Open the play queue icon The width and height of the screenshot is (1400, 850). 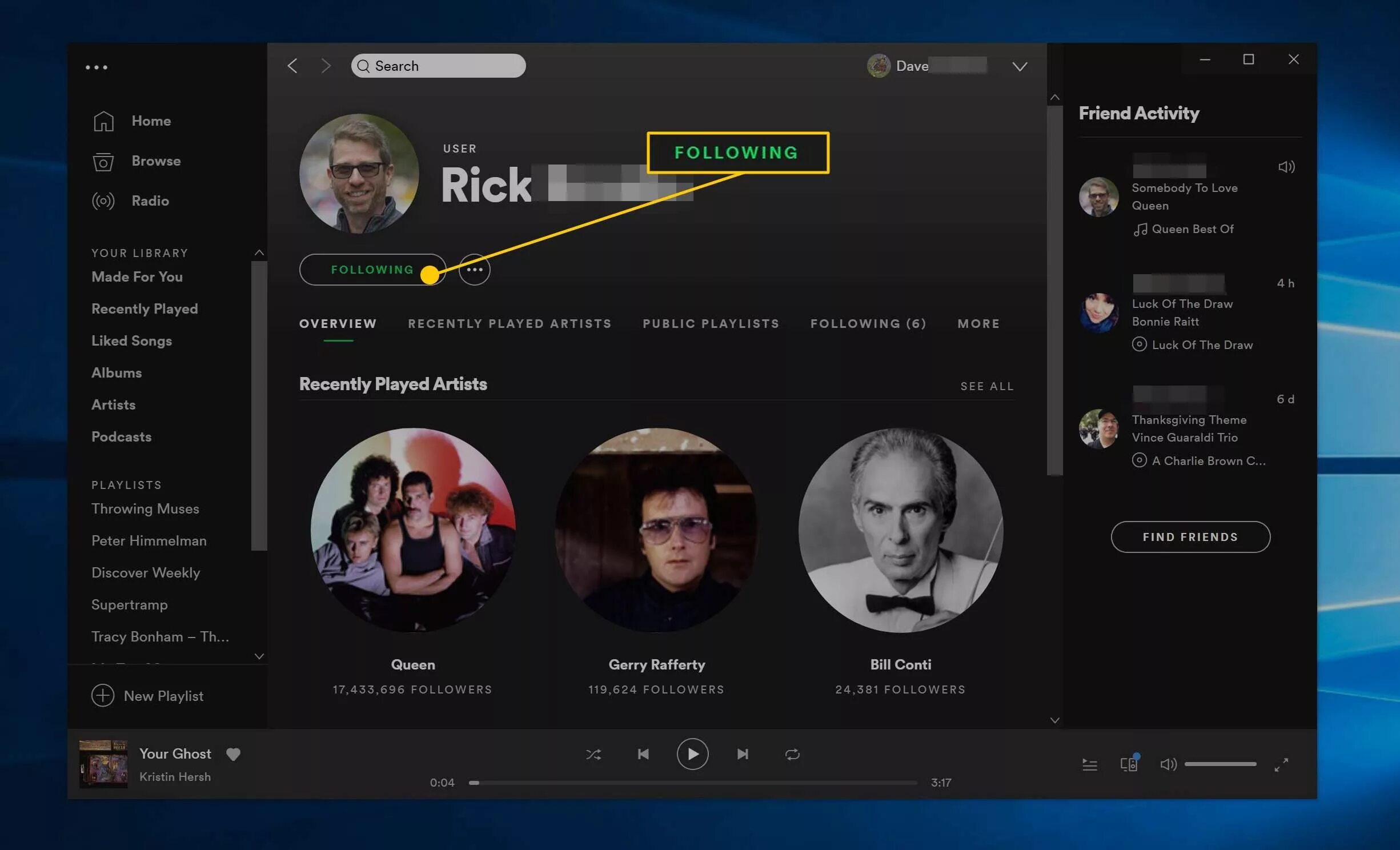1089,764
